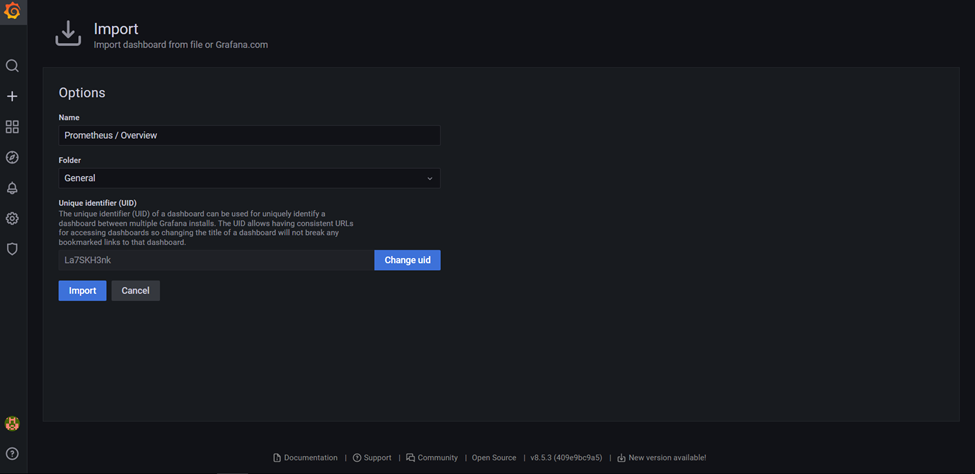Click the v8.5.3 (409e9bc9a5) version text
The width and height of the screenshot is (975, 474).
tap(566, 458)
